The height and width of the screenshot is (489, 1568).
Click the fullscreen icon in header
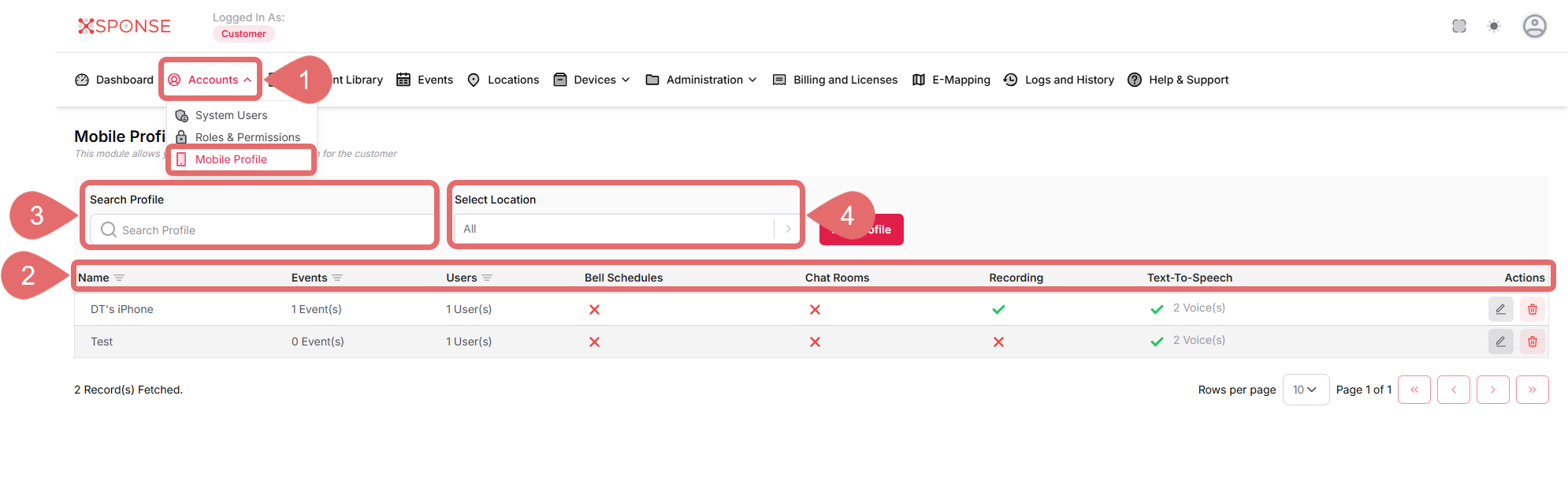coord(1458,26)
